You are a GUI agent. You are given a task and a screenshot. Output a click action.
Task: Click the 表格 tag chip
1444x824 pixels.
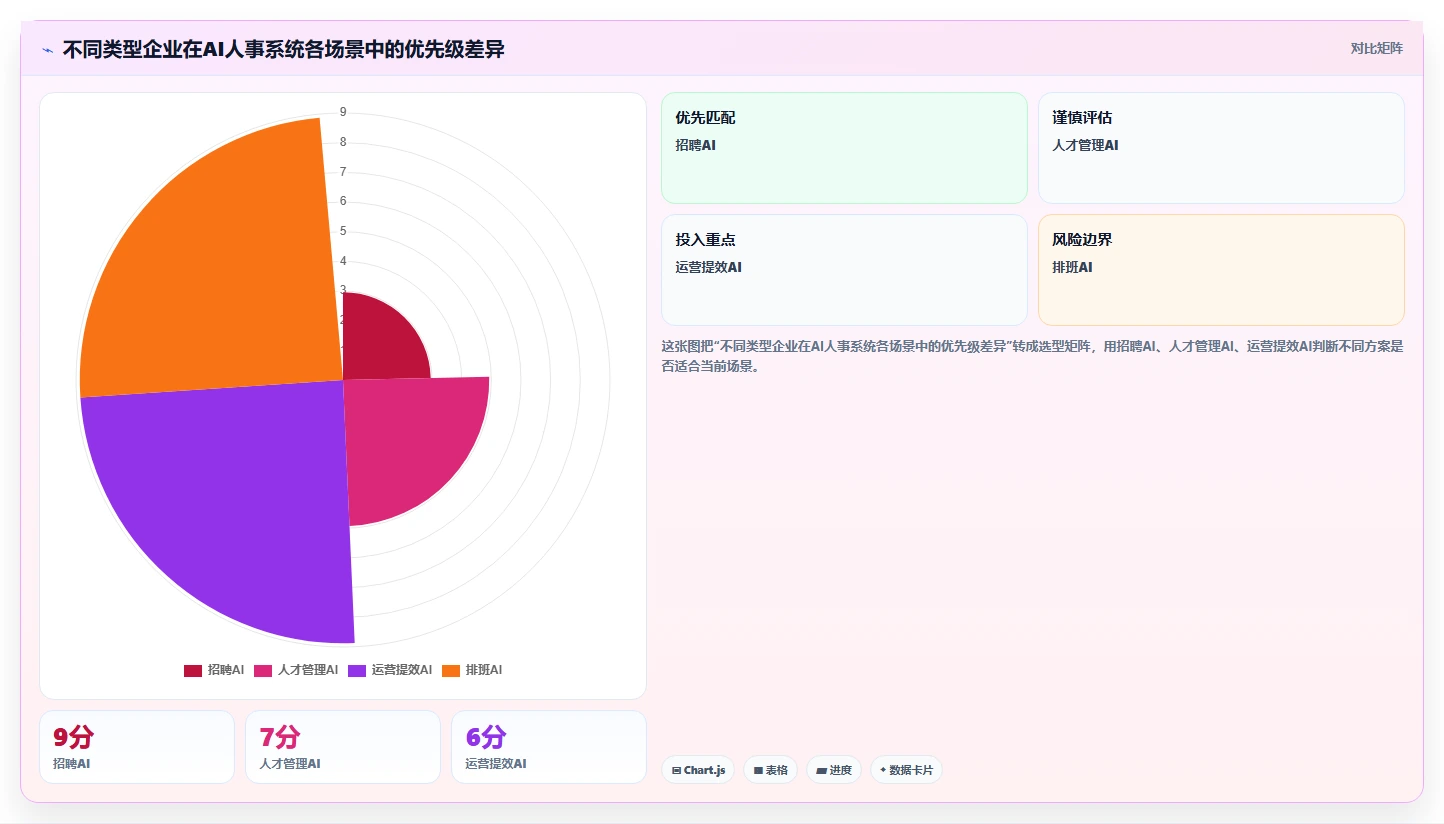[x=770, y=770]
